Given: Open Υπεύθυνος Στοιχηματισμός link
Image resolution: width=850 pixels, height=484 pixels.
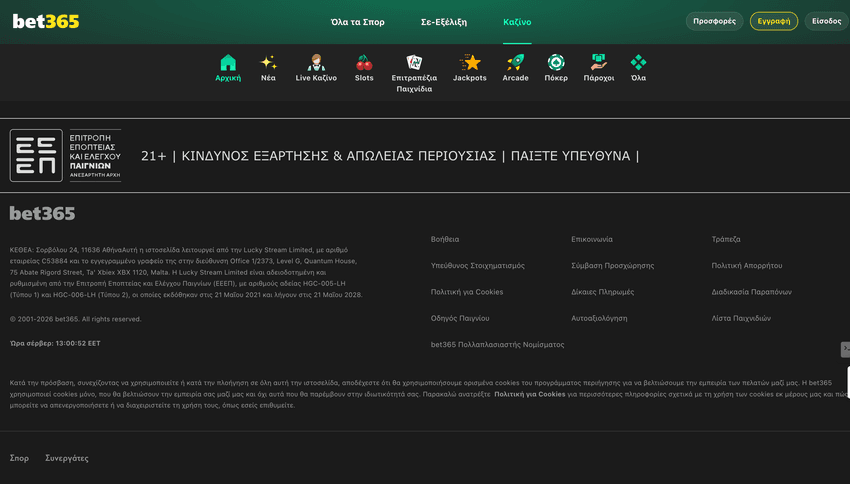Looking at the screenshot, I should click(478, 266).
